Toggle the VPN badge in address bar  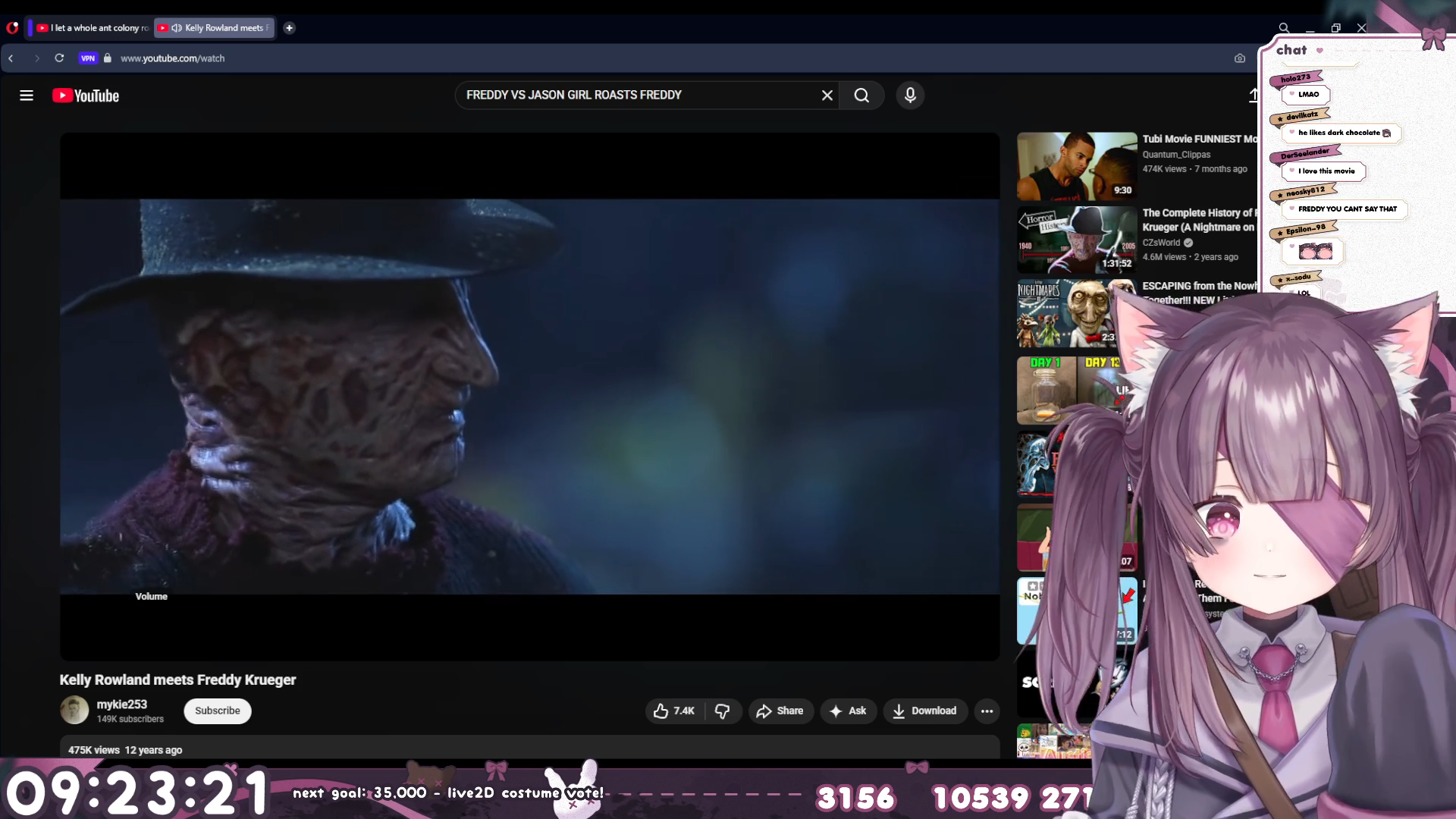tap(88, 58)
